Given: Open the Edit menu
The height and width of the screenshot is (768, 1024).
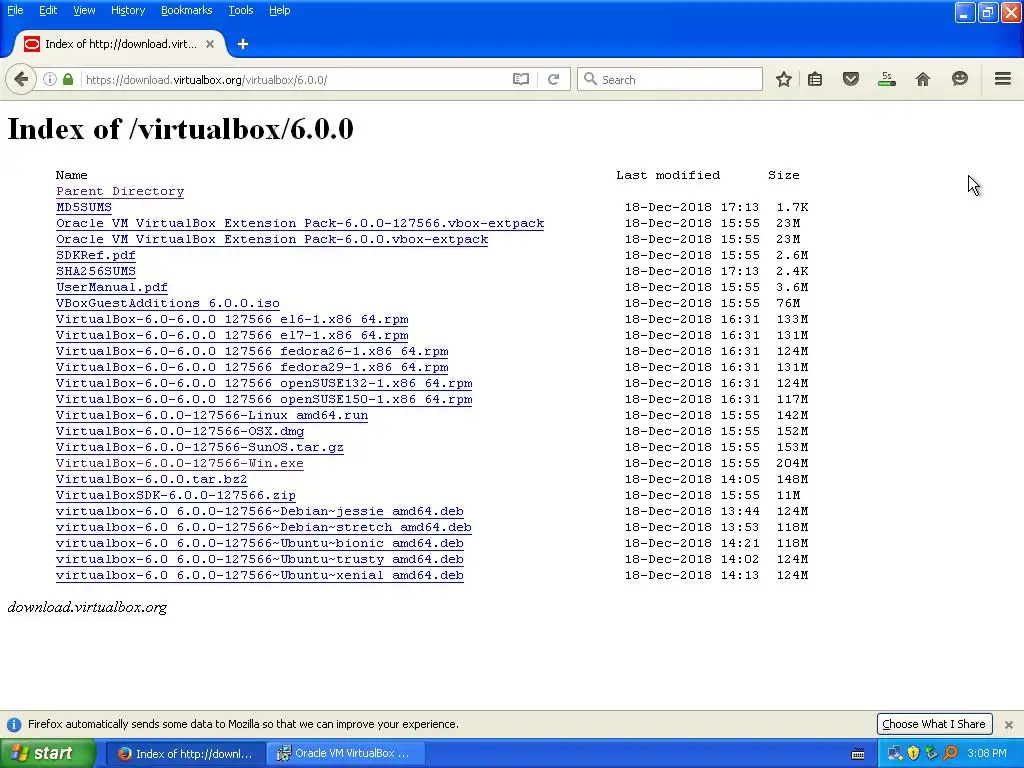Looking at the screenshot, I should pyautogui.click(x=48, y=10).
